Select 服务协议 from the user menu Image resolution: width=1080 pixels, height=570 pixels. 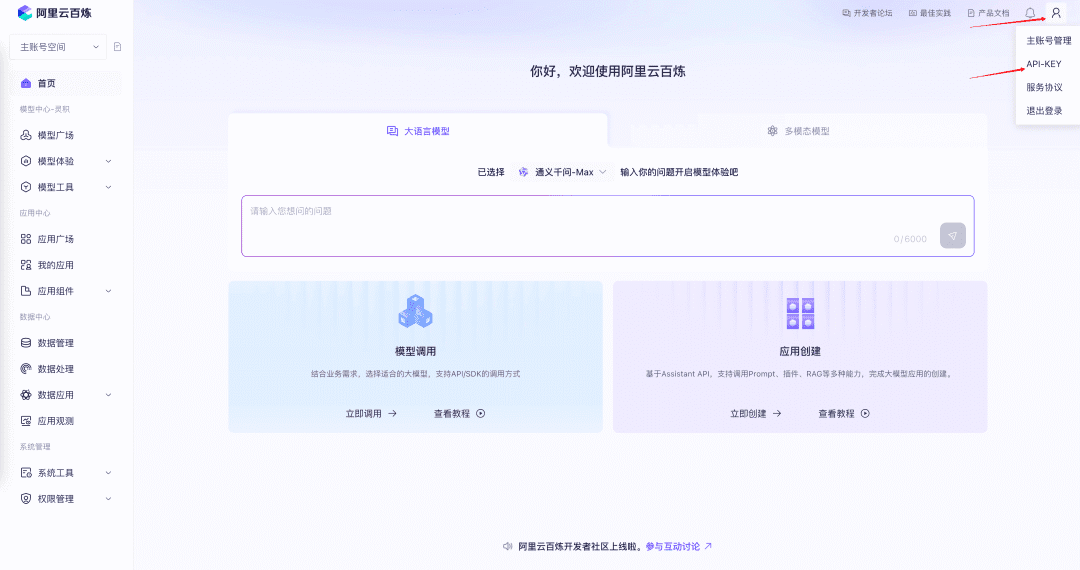click(1044, 87)
